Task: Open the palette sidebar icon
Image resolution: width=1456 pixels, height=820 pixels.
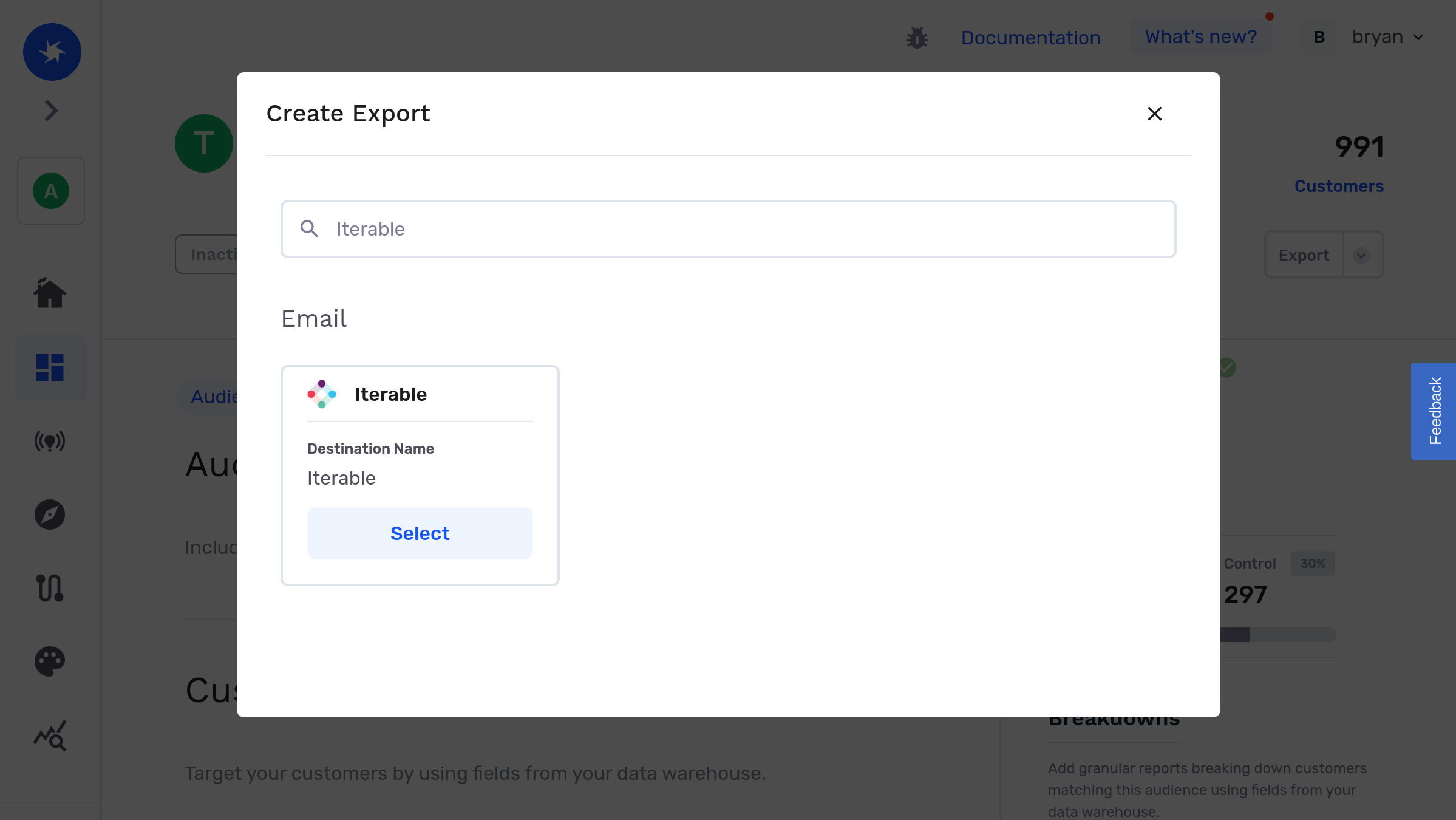Action: [x=50, y=661]
